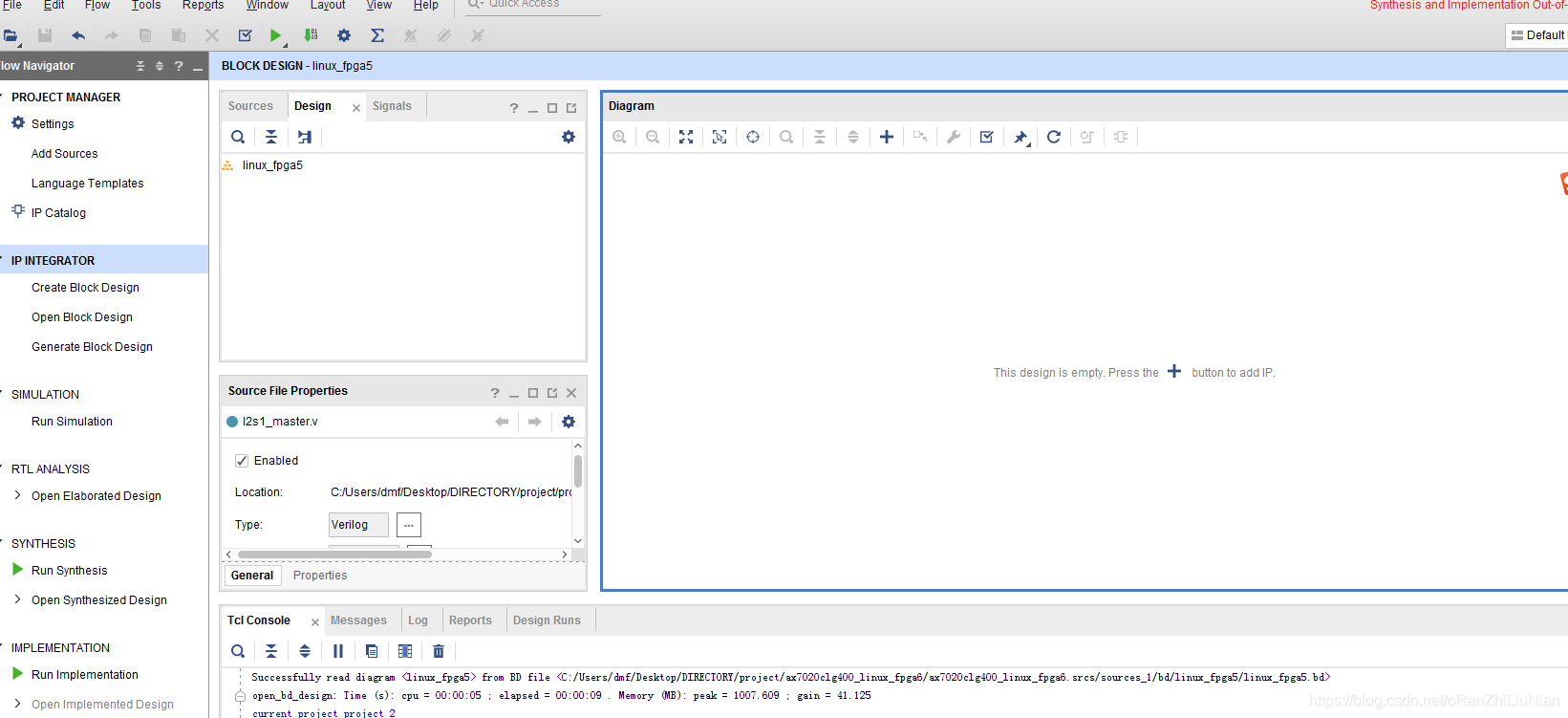Search the Tcl Console output
This screenshot has height=718, width=1568.
click(238, 651)
